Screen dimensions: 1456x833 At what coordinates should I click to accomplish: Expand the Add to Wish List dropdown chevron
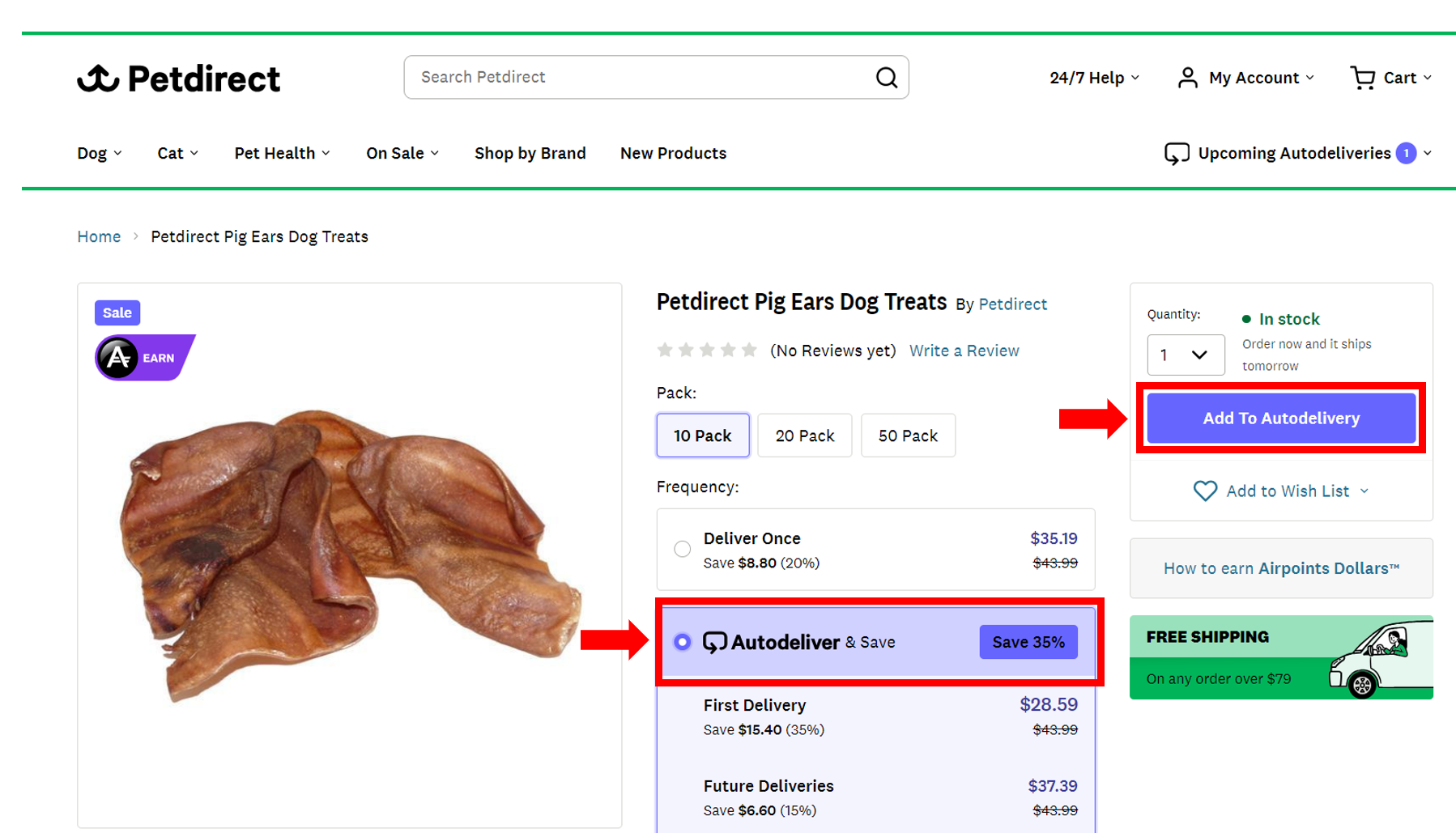(1364, 491)
